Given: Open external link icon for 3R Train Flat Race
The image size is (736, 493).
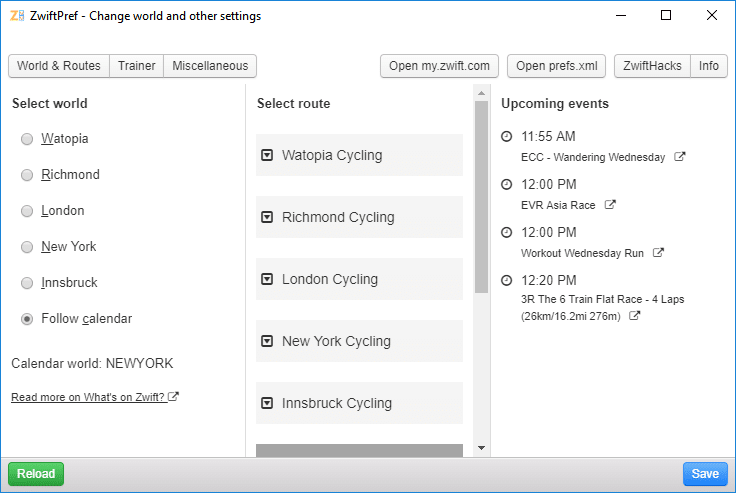Looking at the screenshot, I should pos(634,316).
